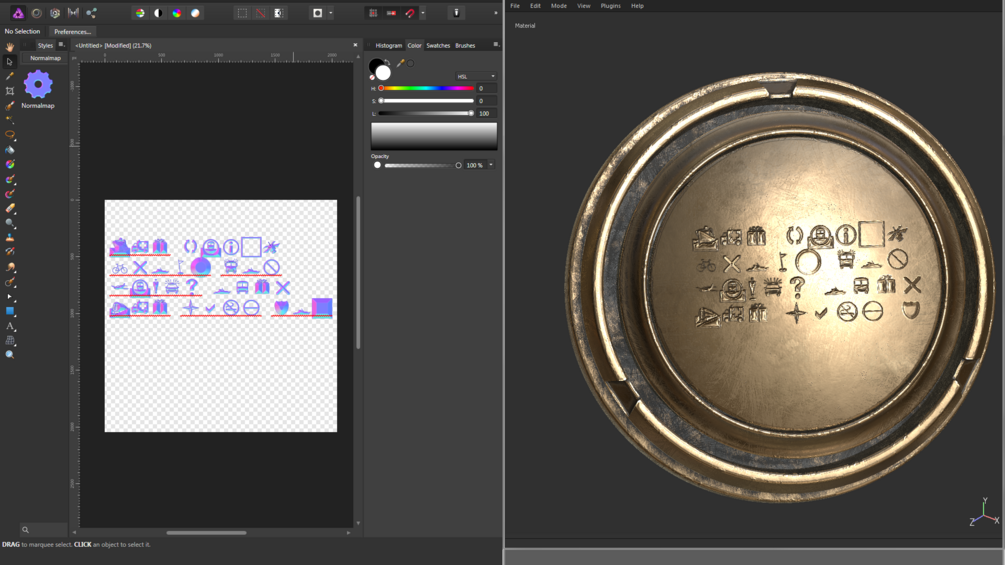Select the View (hand) tool
The height and width of the screenshot is (565, 1005).
tap(10, 47)
